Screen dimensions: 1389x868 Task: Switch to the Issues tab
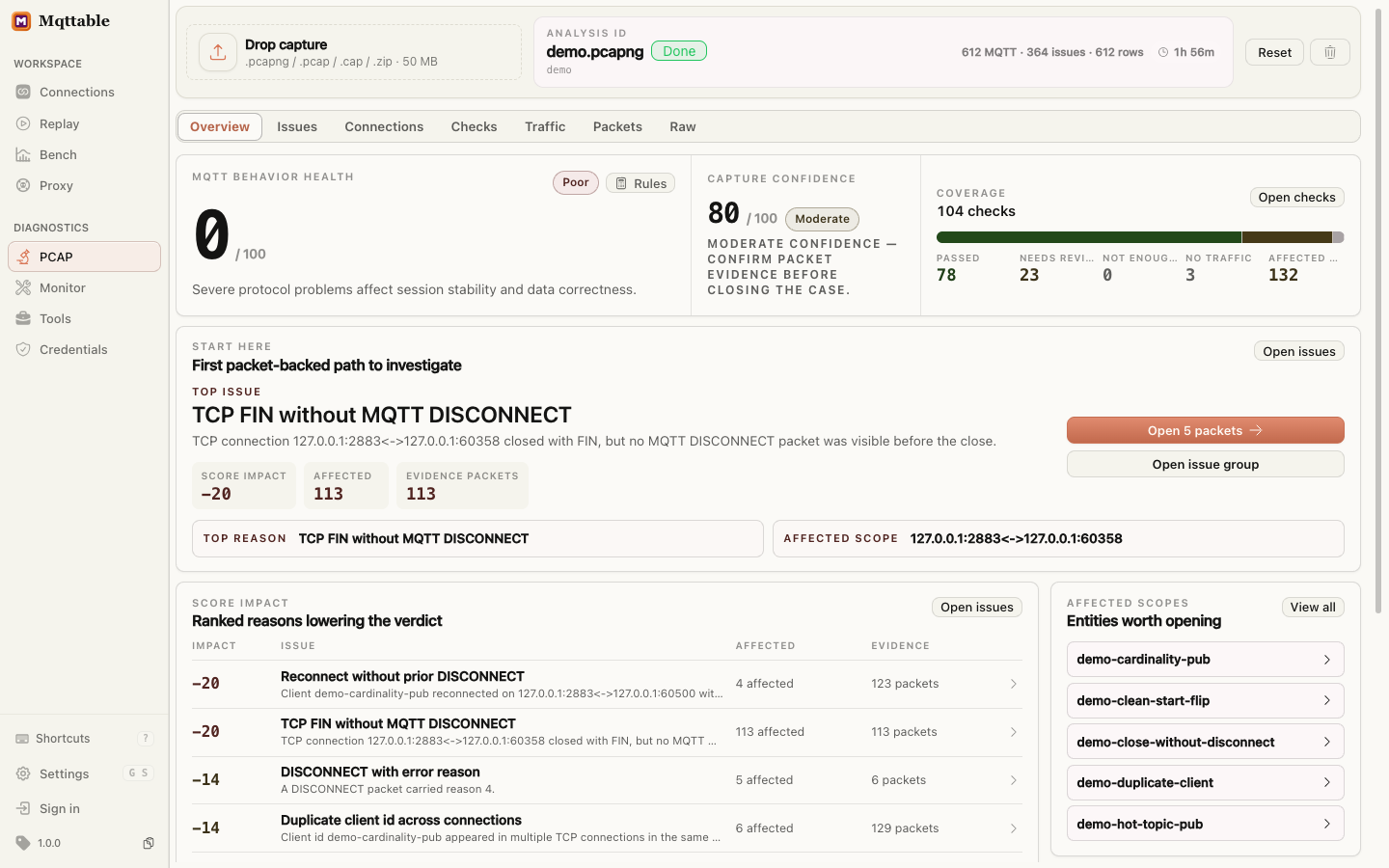[297, 126]
